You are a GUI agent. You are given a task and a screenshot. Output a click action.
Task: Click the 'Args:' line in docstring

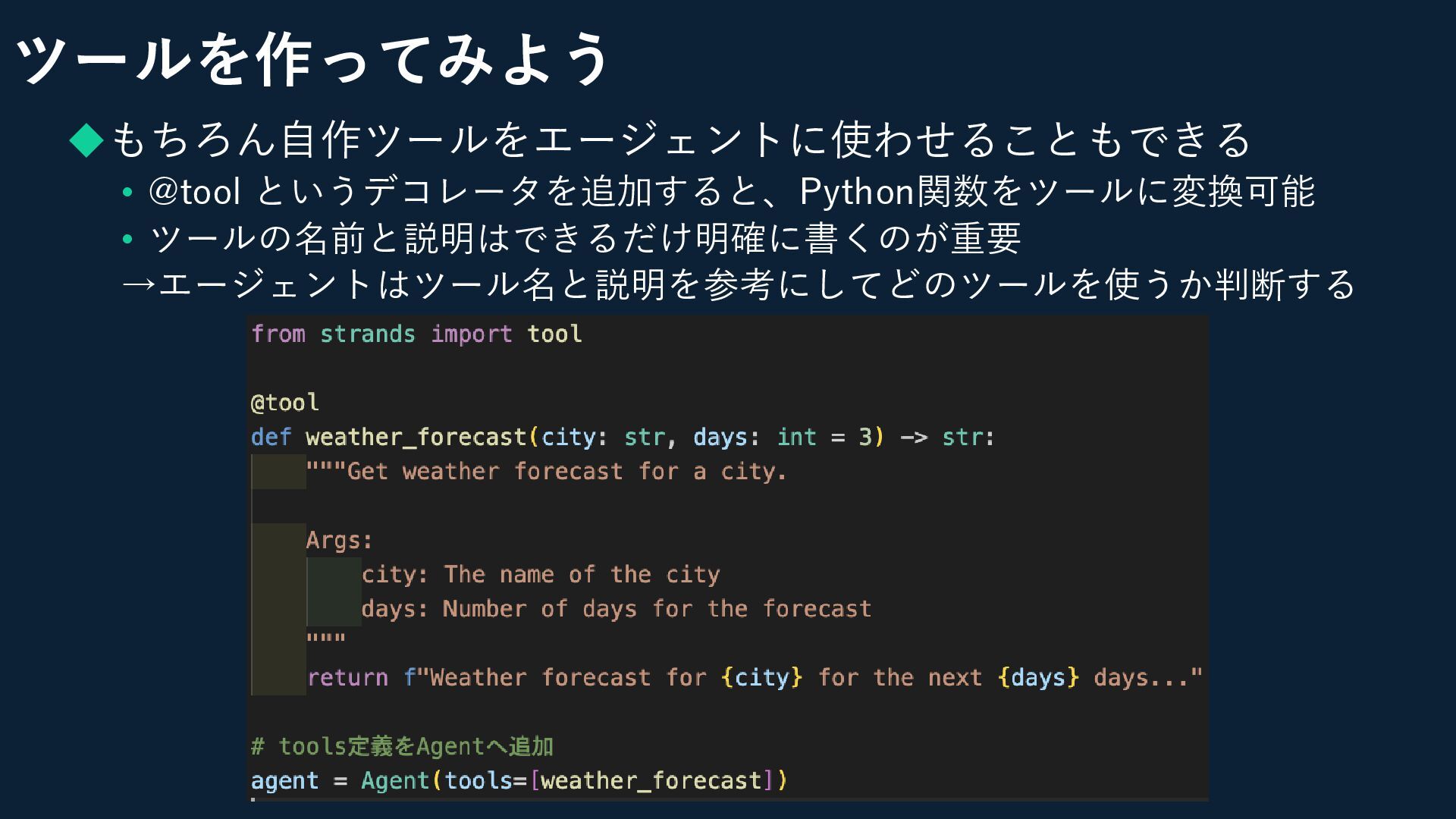coord(340,540)
